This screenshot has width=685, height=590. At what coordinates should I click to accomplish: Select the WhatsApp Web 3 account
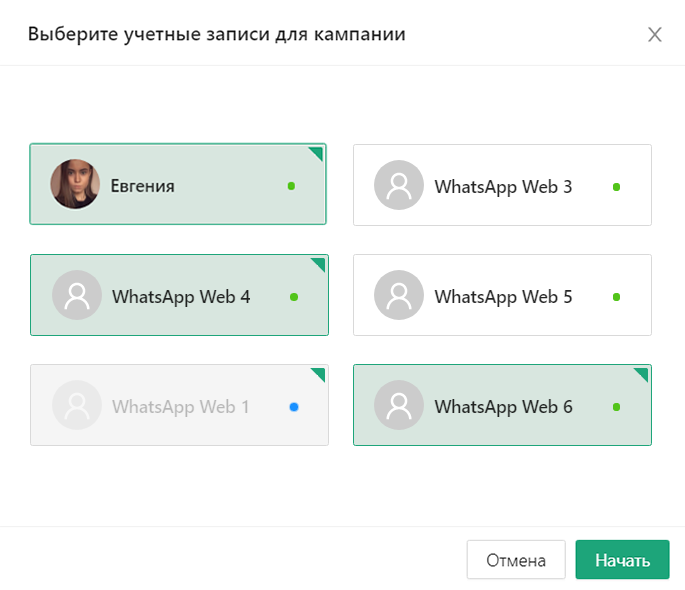[x=502, y=186]
